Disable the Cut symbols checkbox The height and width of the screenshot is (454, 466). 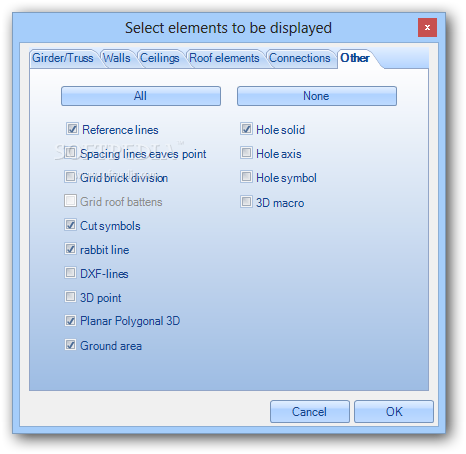(70, 225)
